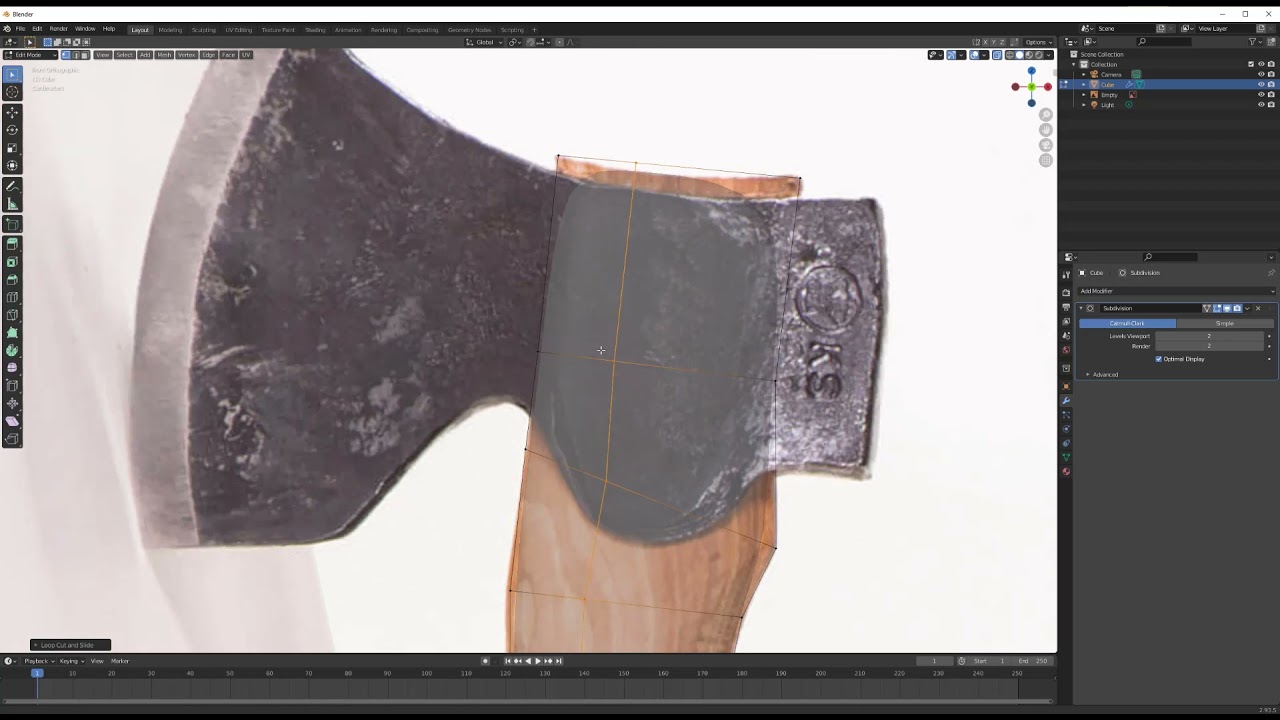Select the Edge Slide tool
This screenshot has width=1280, height=720.
pyautogui.click(x=12, y=386)
